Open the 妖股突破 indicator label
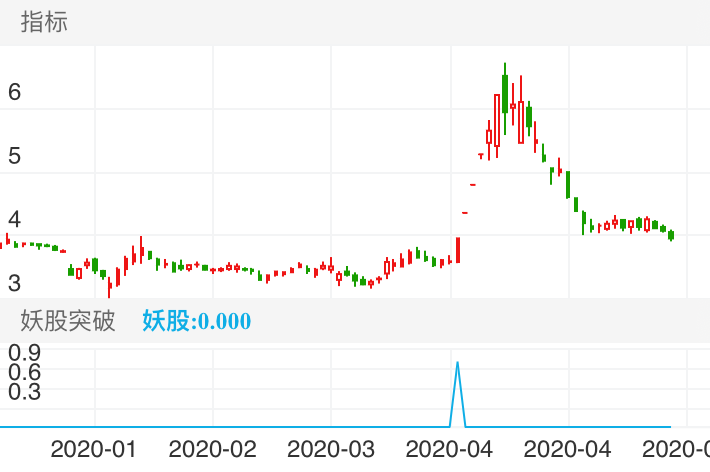 [69, 321]
